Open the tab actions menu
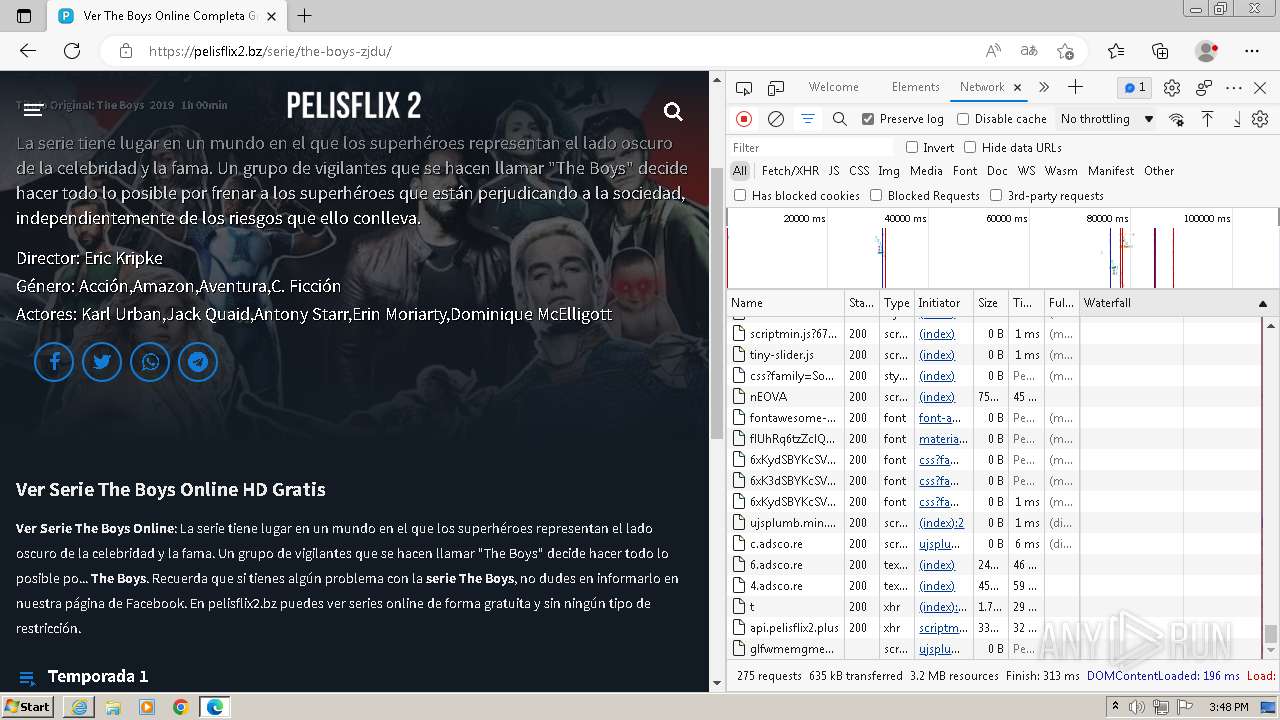The width and height of the screenshot is (1280, 720). pyautogui.click(x=24, y=16)
